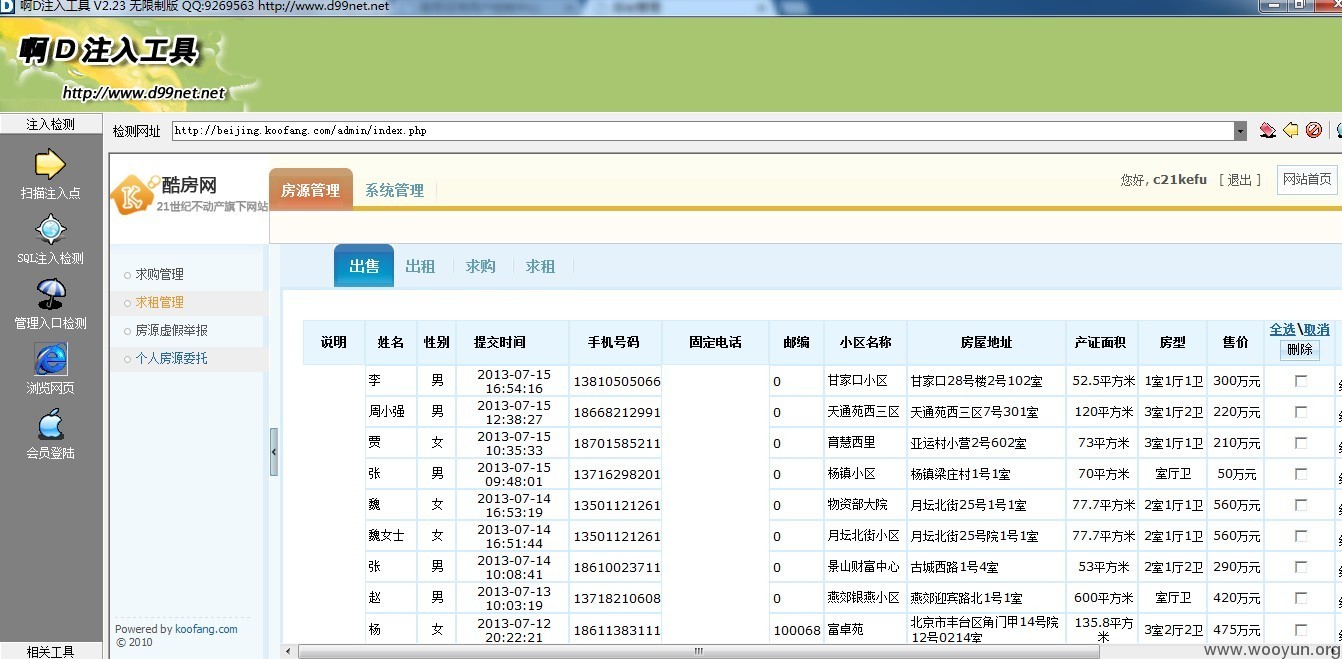Click the yellow back arrow icon
Image resolution: width=1342 pixels, height=659 pixels.
[x=1291, y=130]
